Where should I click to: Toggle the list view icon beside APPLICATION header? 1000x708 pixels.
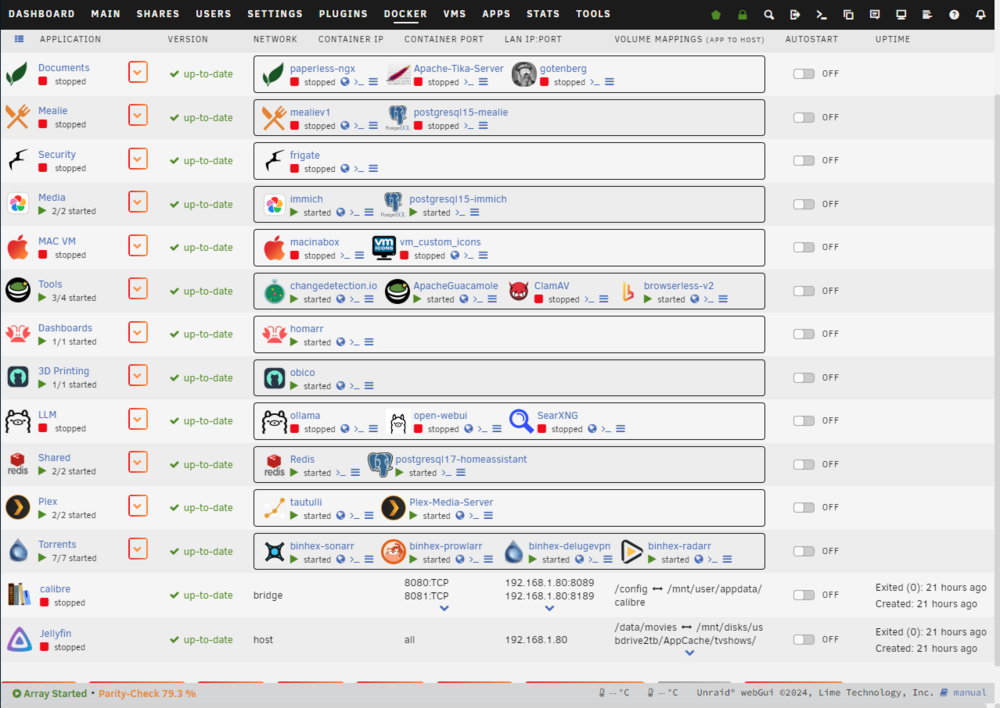click(x=19, y=39)
